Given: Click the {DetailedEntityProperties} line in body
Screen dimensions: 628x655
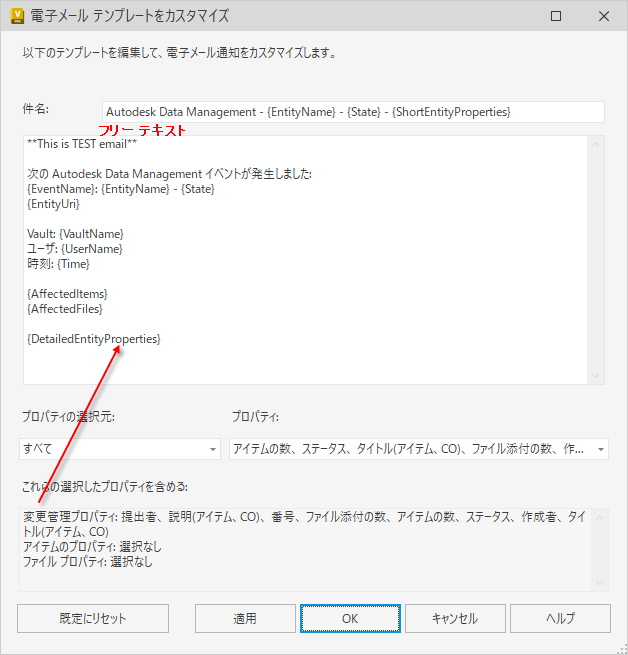Looking at the screenshot, I should click(x=94, y=339).
